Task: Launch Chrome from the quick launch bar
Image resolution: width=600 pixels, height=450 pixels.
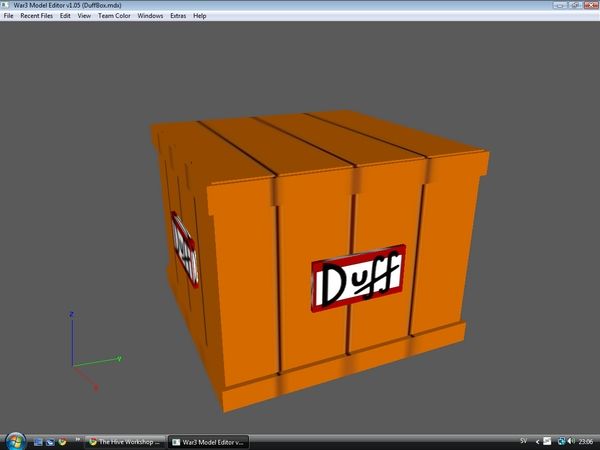Action: [62, 442]
